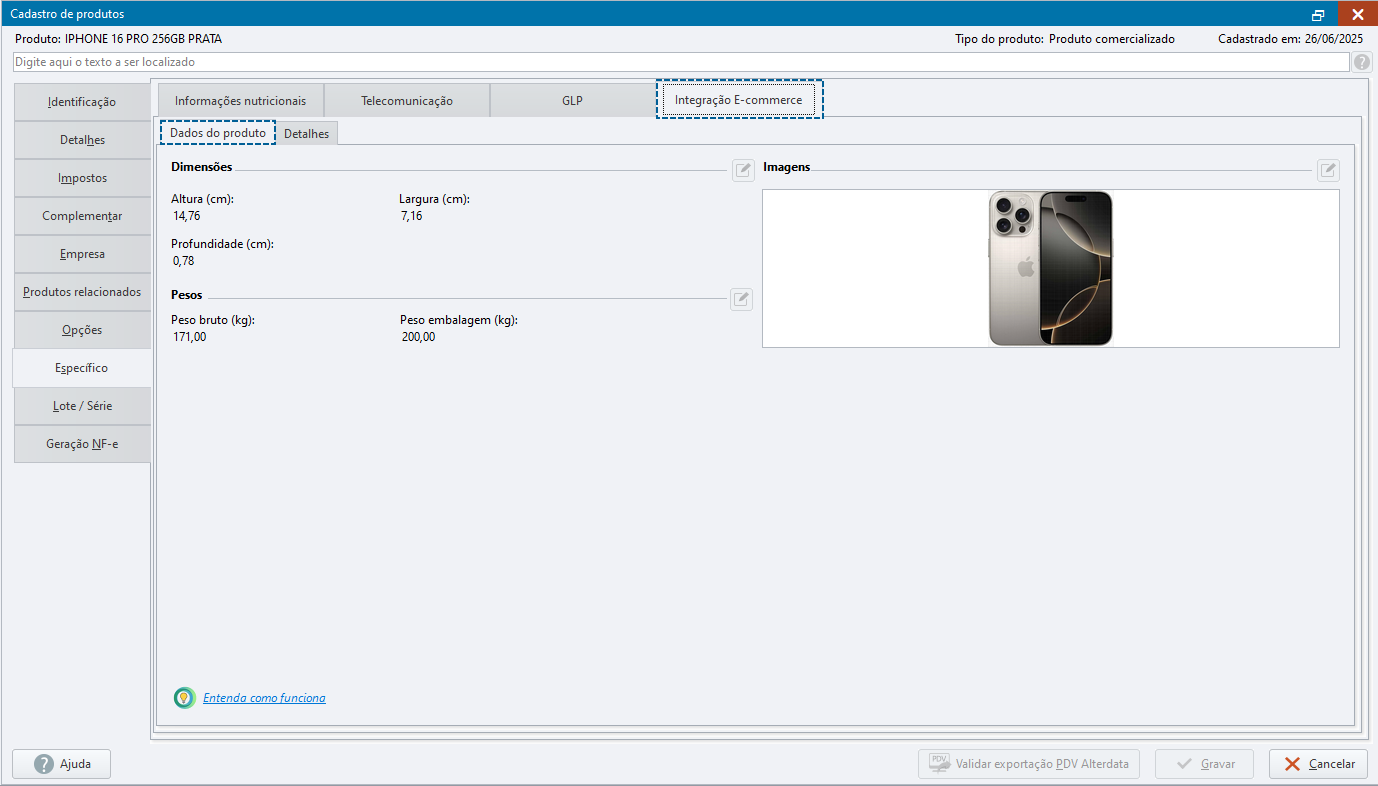1378x786 pixels.
Task: Click the Produto comercializado type text
Action: 1112,39
